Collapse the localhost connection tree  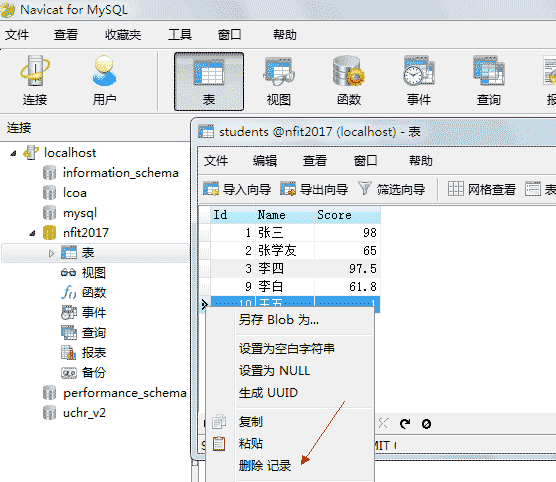[13, 153]
